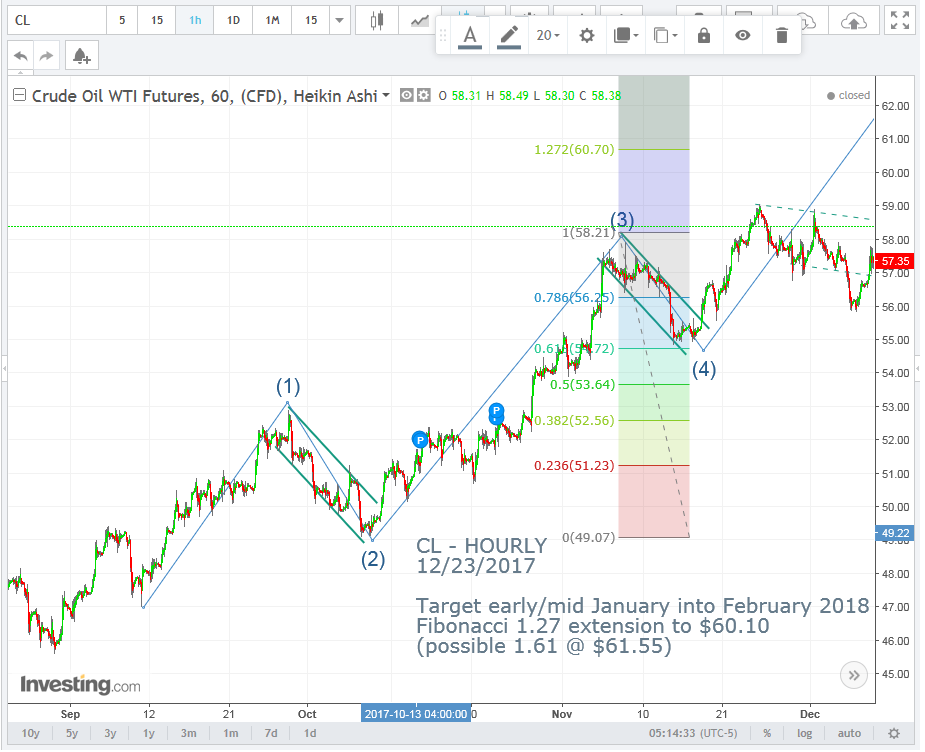This screenshot has width=925, height=752.
Task: Toggle drawing visibility with the eye icon
Action: (x=741, y=35)
